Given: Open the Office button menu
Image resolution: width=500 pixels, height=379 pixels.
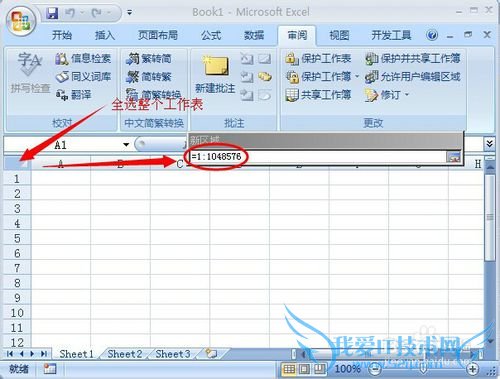Looking at the screenshot, I should point(21,21).
